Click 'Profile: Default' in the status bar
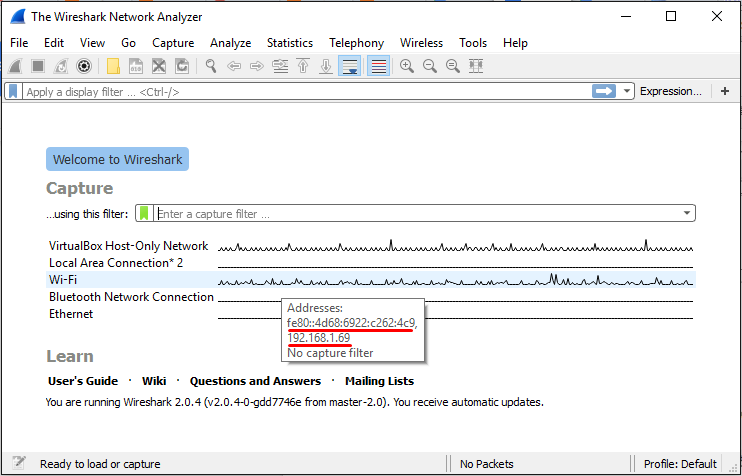742x476 pixels. 680,464
